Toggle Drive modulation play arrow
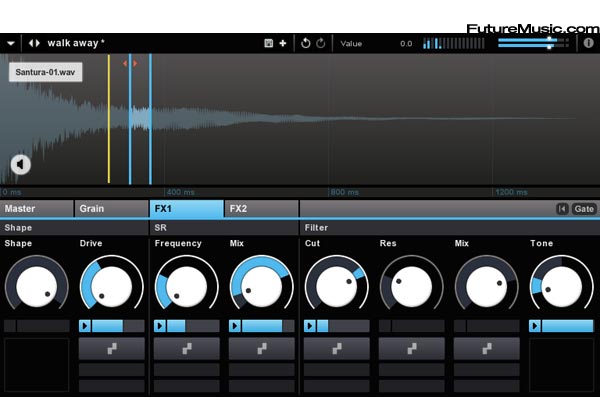This screenshot has width=600, height=415. [x=85, y=326]
